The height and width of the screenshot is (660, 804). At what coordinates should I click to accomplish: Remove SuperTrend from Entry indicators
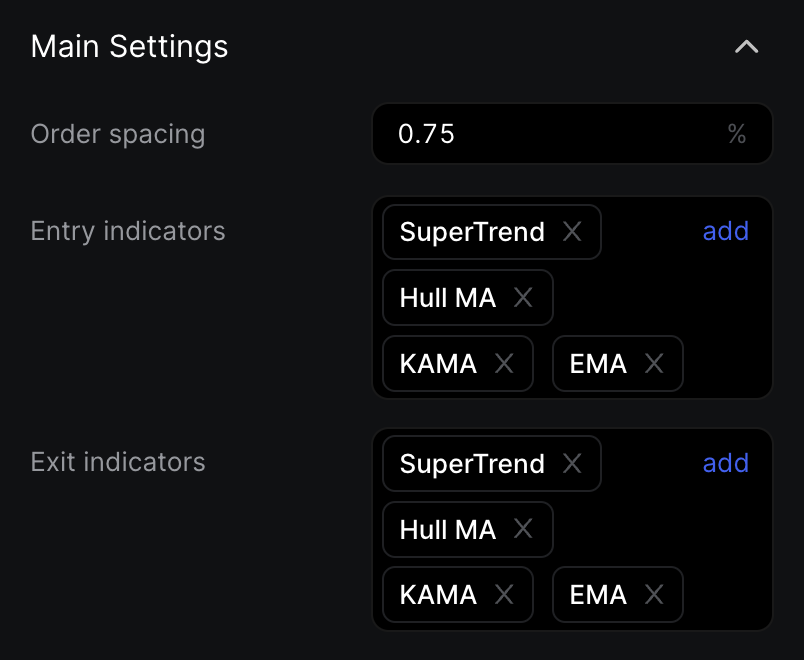572,232
